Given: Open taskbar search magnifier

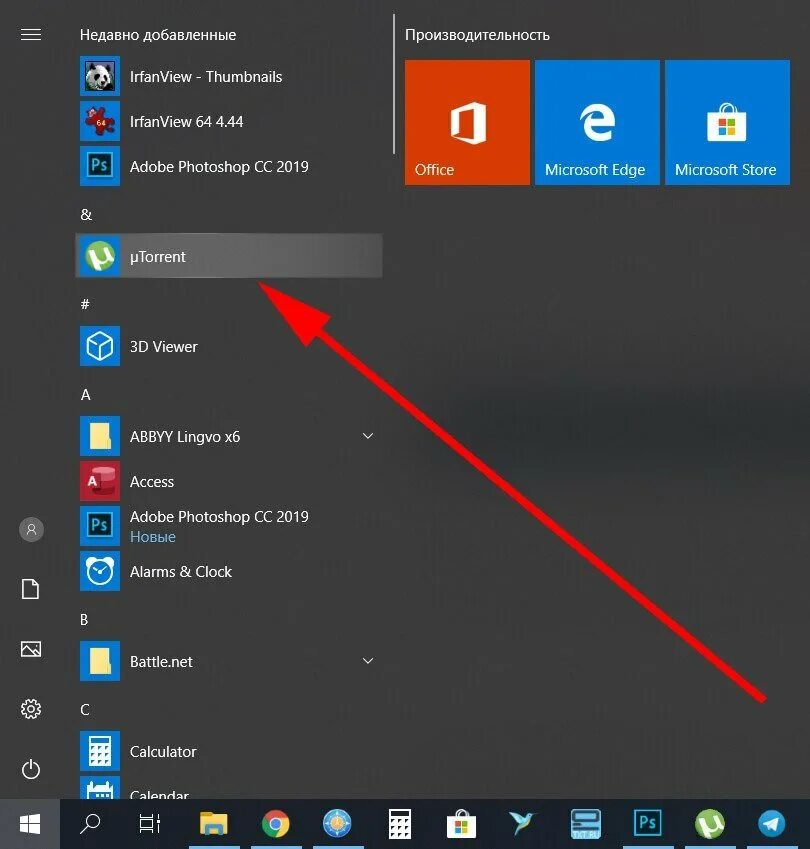Looking at the screenshot, I should (90, 824).
